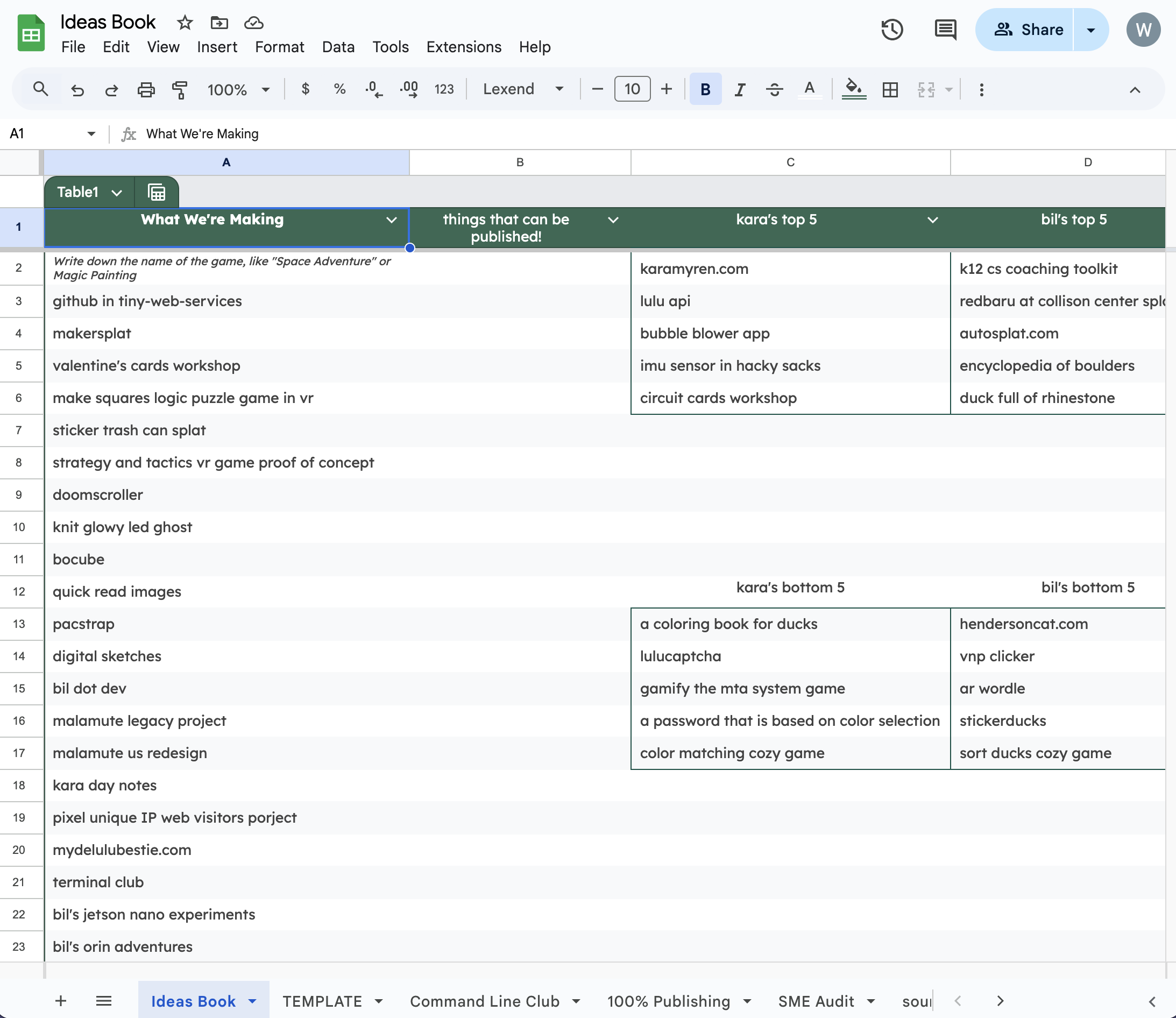Open the comments panel icon

pos(944,30)
